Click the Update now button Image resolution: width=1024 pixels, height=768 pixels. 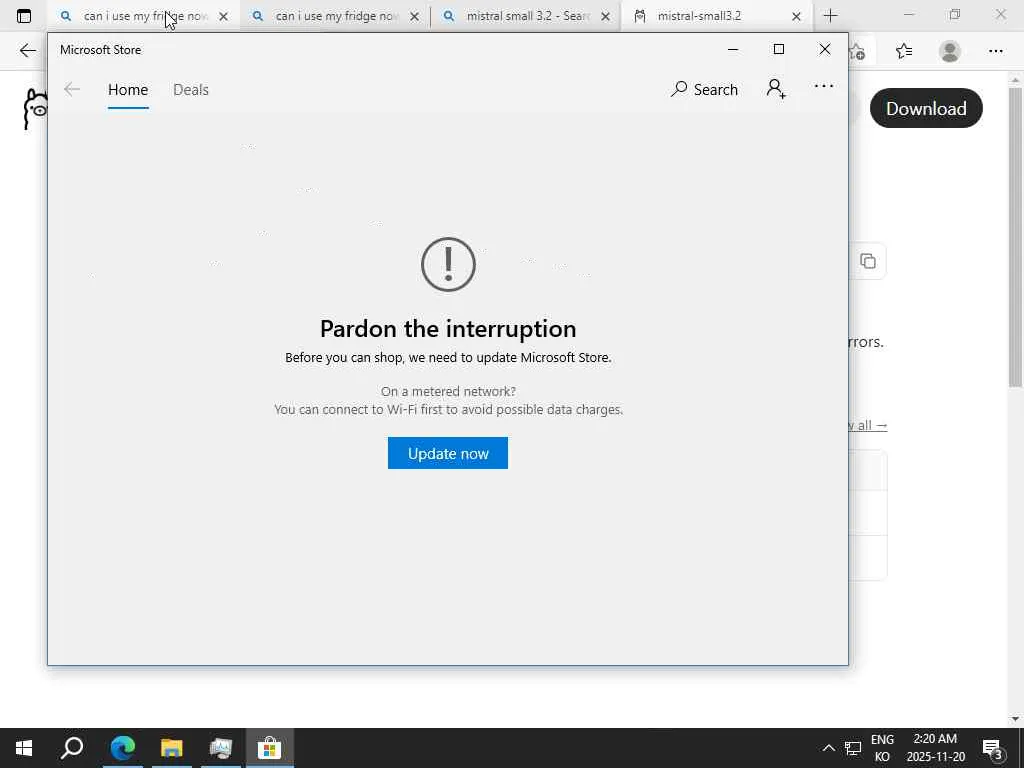(x=447, y=453)
